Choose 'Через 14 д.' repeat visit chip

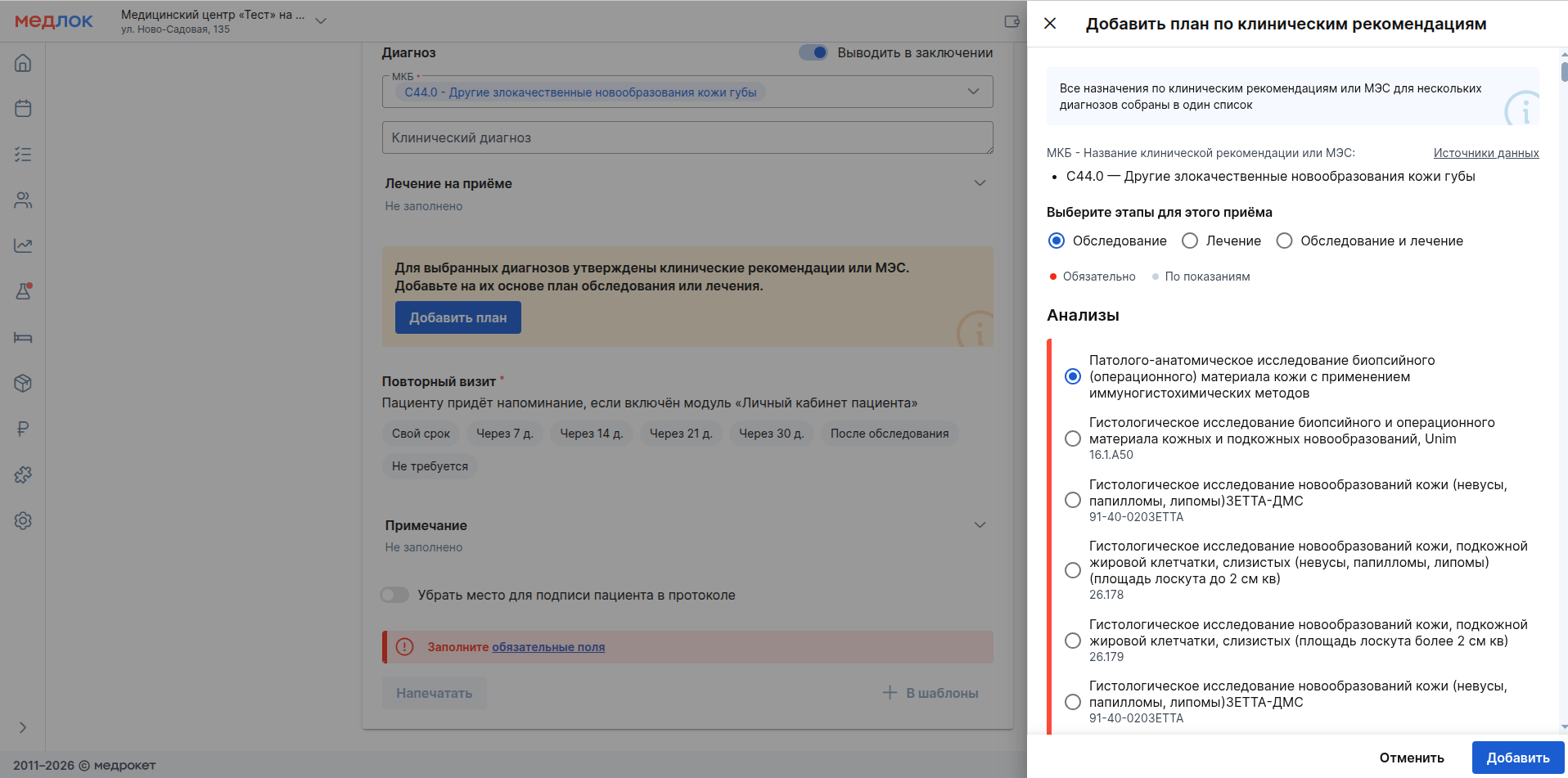591,434
